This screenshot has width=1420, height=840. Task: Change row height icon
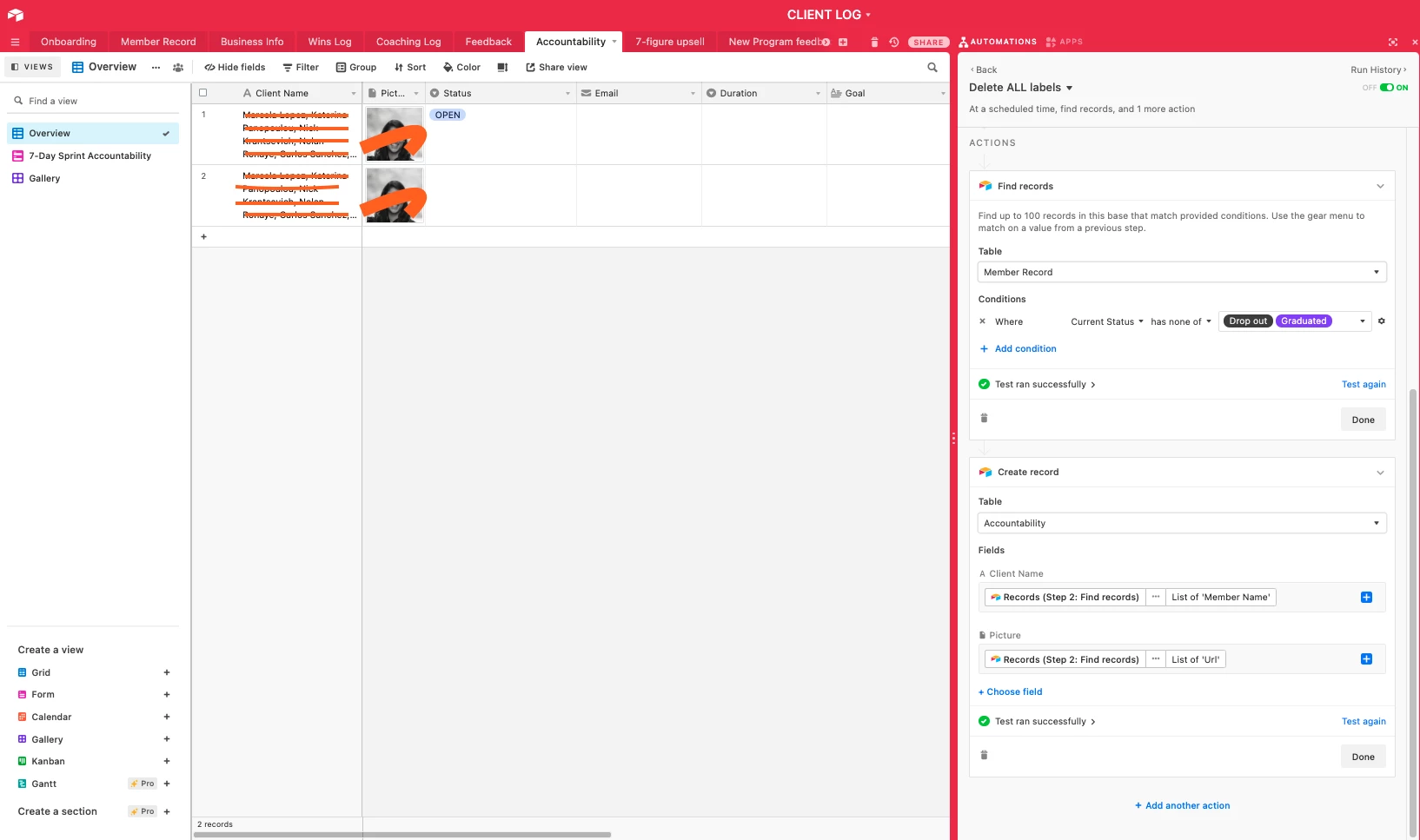pos(502,67)
